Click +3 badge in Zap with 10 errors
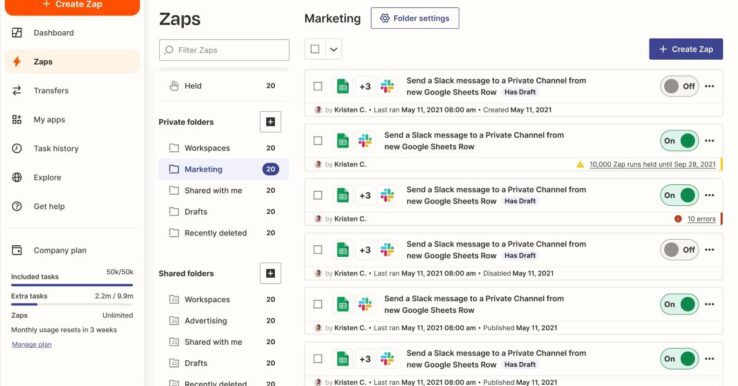 coord(365,195)
